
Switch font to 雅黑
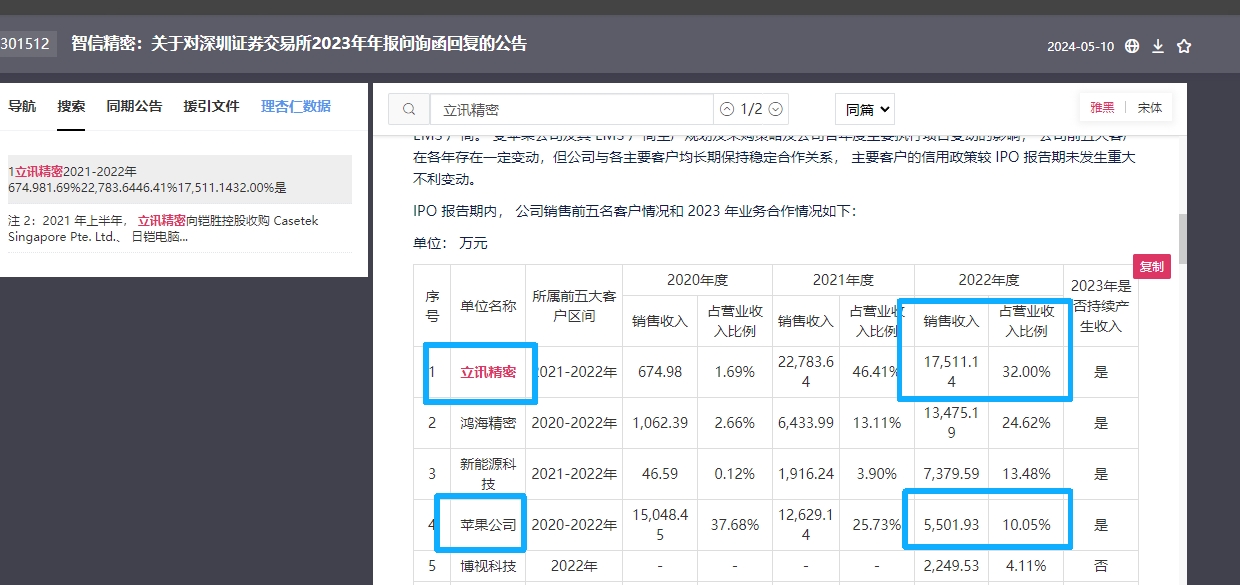tap(1102, 108)
